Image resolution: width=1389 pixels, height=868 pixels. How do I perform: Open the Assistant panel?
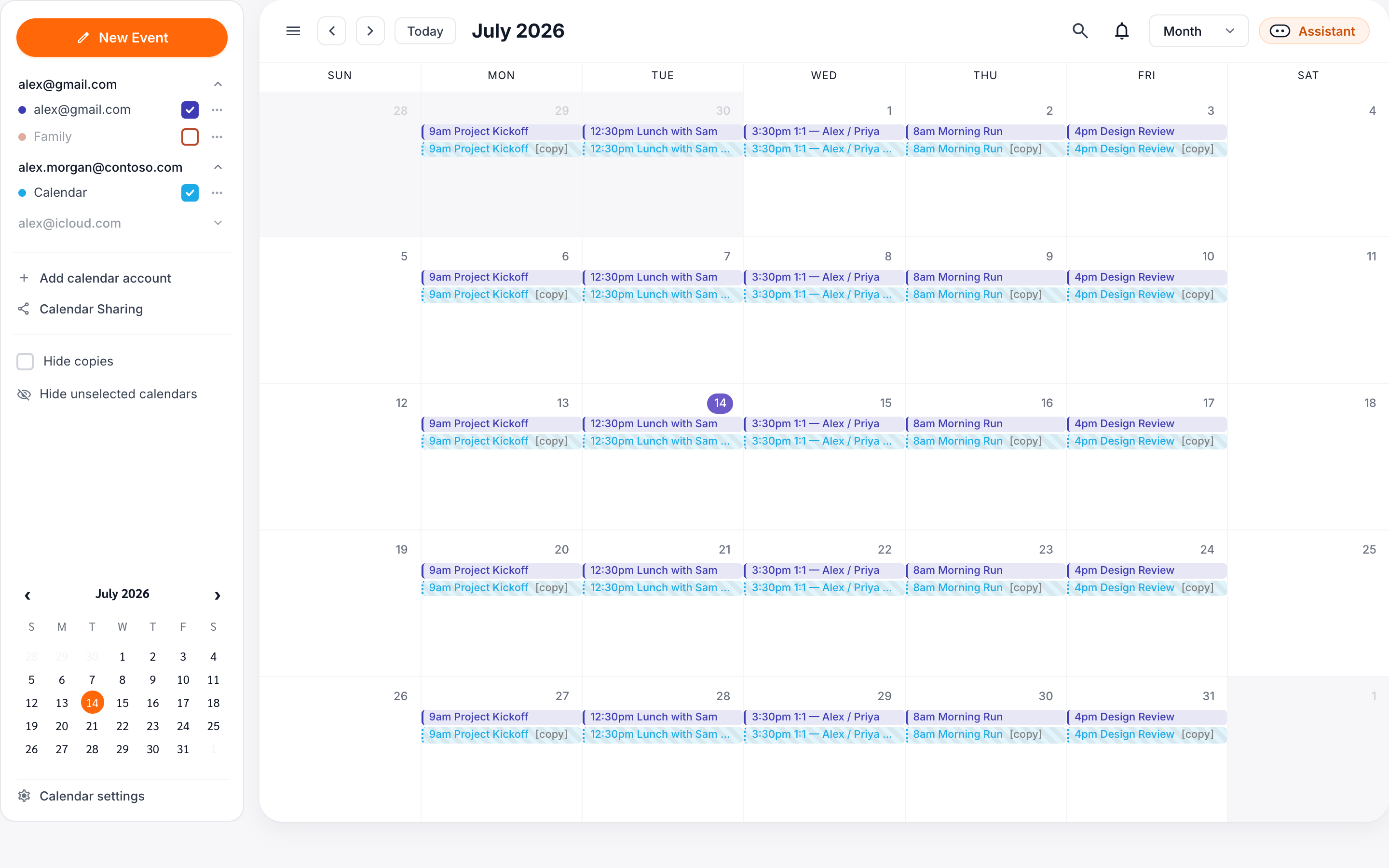1314,31
